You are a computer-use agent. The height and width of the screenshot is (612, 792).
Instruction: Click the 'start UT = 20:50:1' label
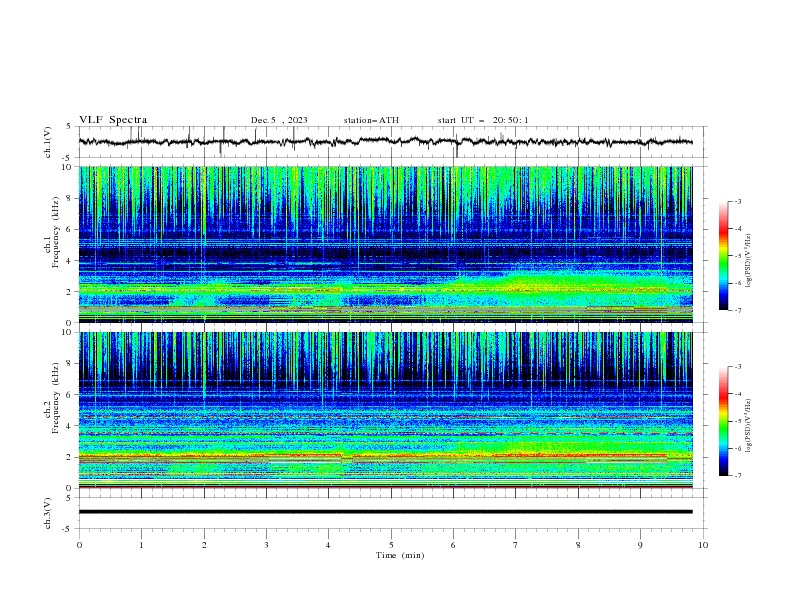pos(483,120)
